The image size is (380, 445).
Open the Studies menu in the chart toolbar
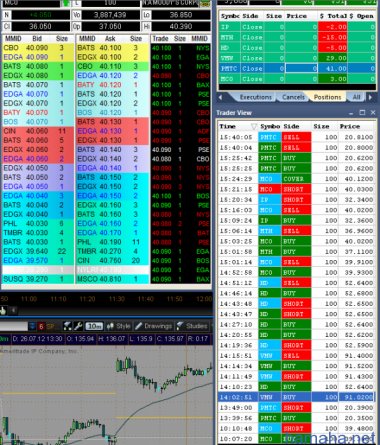click(192, 326)
